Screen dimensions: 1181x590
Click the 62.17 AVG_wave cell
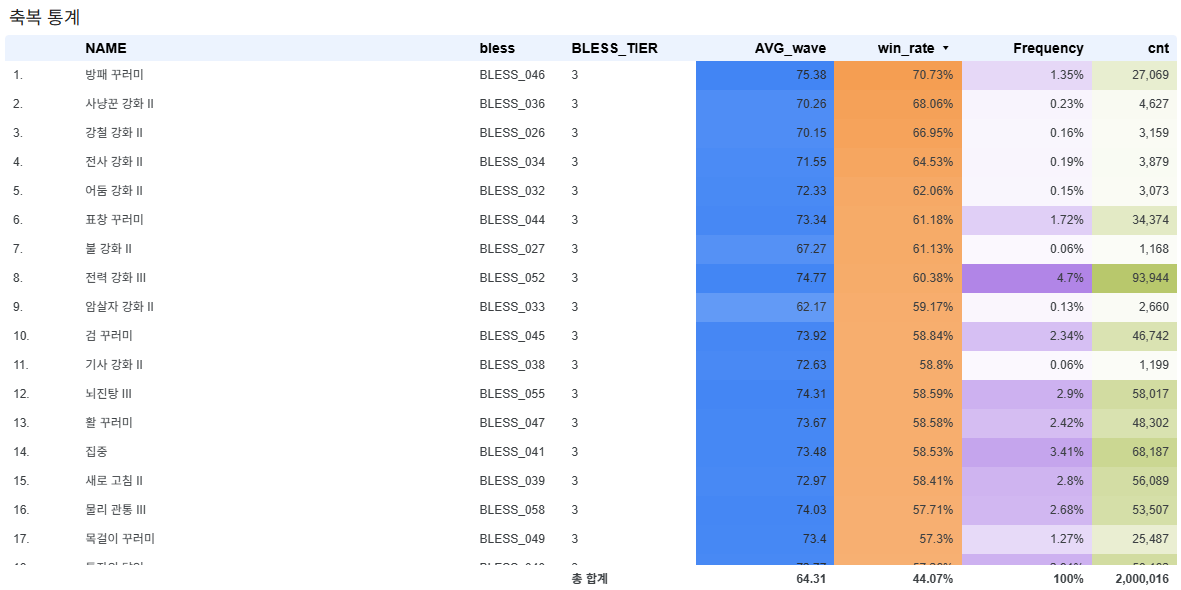(x=765, y=307)
